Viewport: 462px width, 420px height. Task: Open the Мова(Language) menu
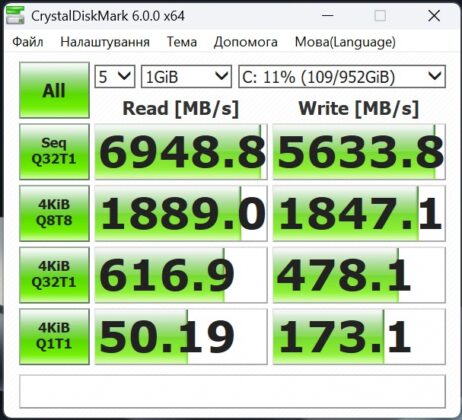(x=345, y=42)
